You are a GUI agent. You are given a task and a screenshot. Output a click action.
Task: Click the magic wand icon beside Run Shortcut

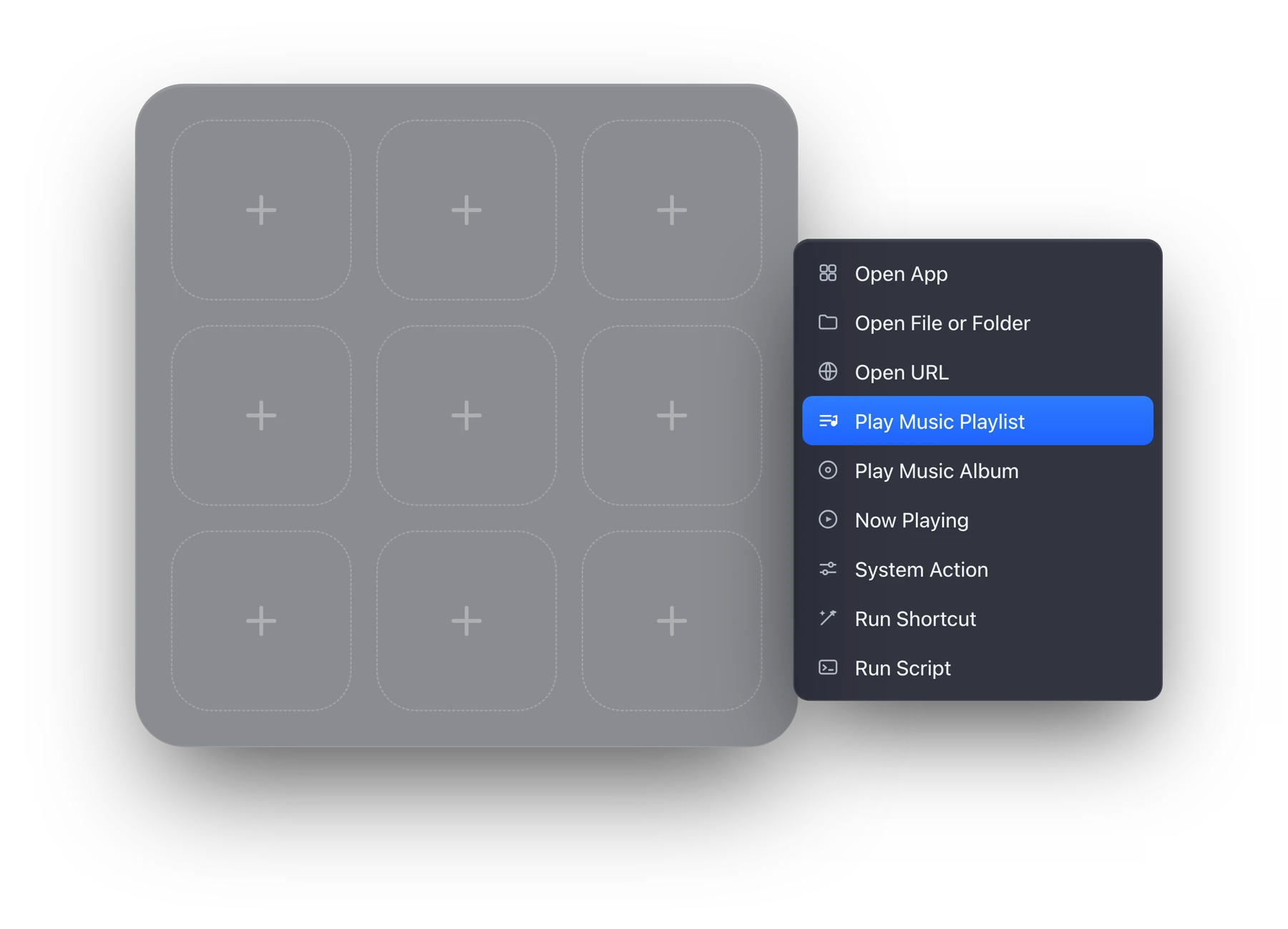click(x=828, y=618)
